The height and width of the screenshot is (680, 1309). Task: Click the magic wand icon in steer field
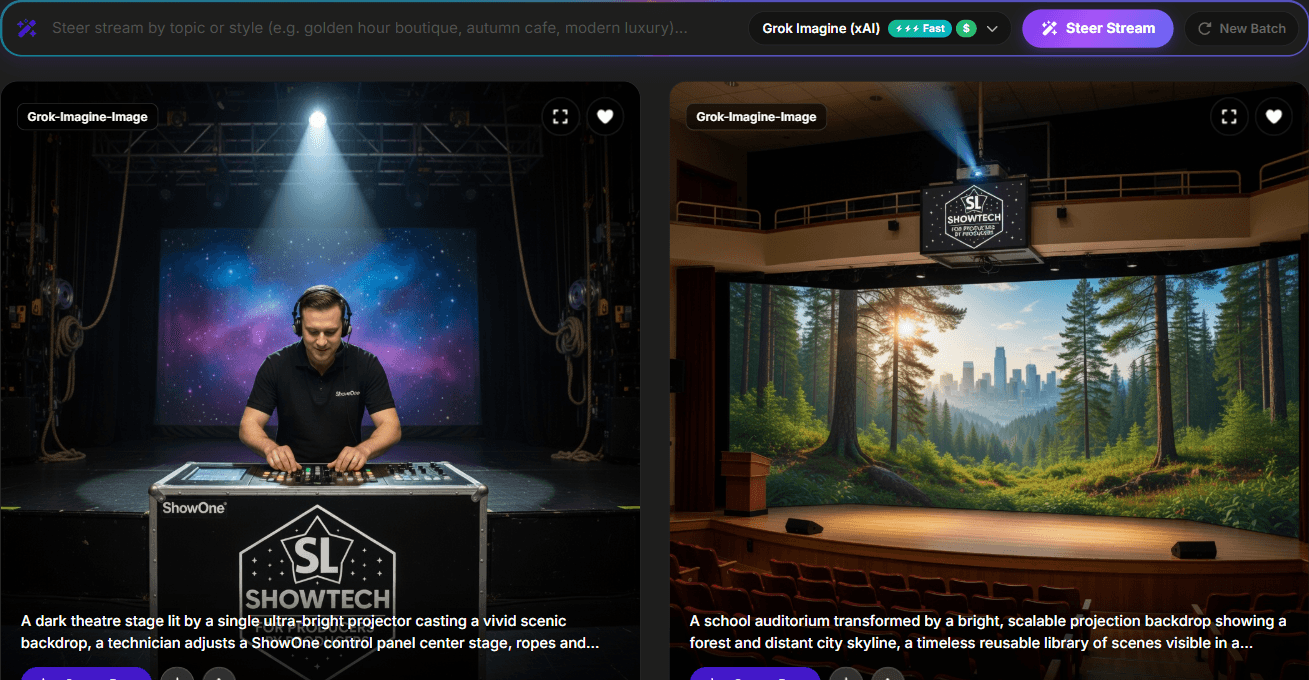[28, 28]
